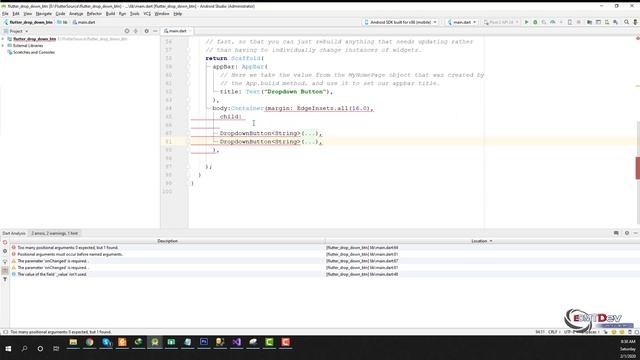Click the Scaffold class name in code
640x360 pixels.
point(247,58)
